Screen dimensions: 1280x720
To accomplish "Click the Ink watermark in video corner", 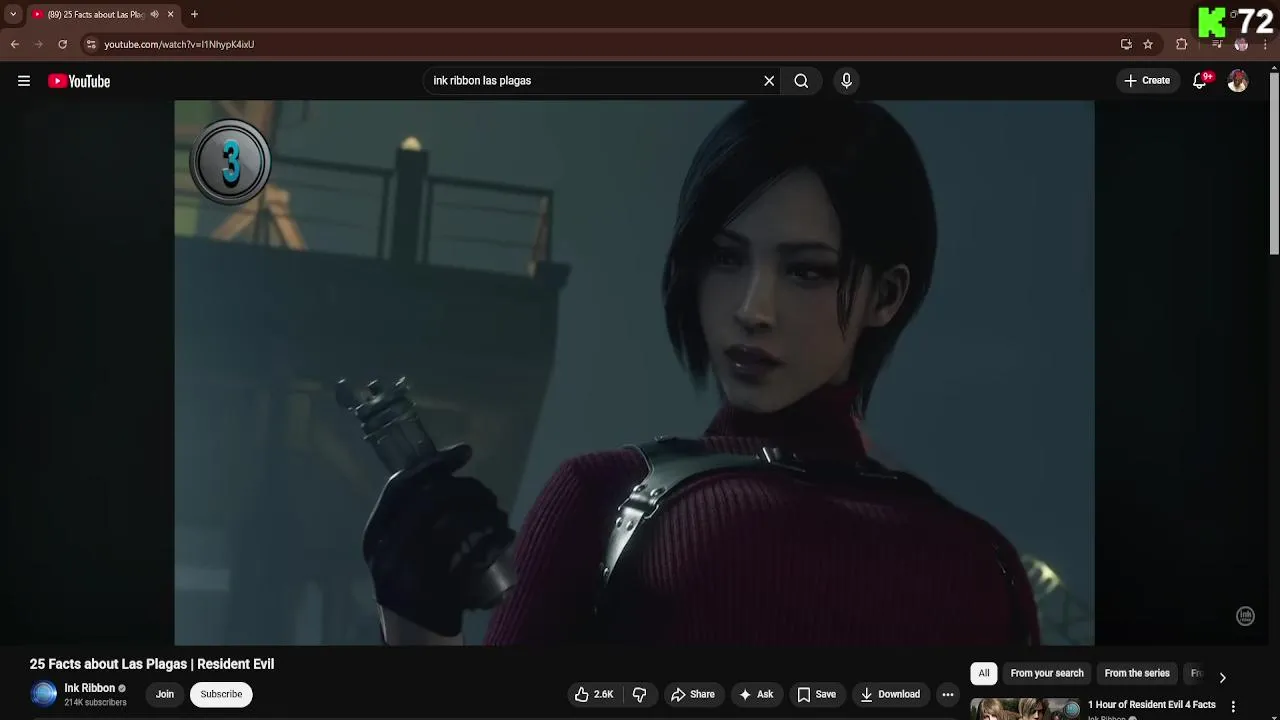I will [x=1245, y=616].
